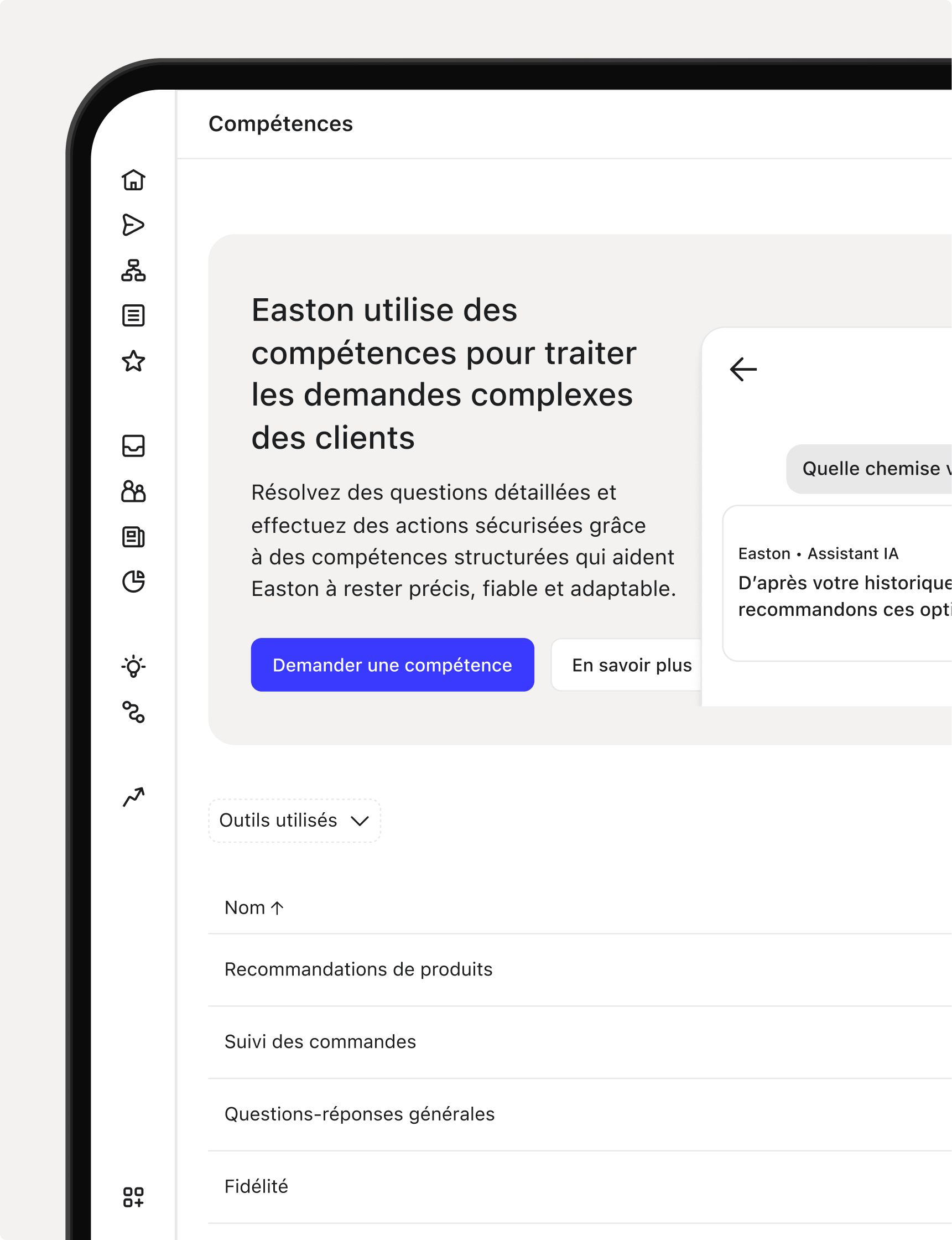This screenshot has width=952, height=1240.
Task: Open the pie chart reports icon
Action: (133, 582)
